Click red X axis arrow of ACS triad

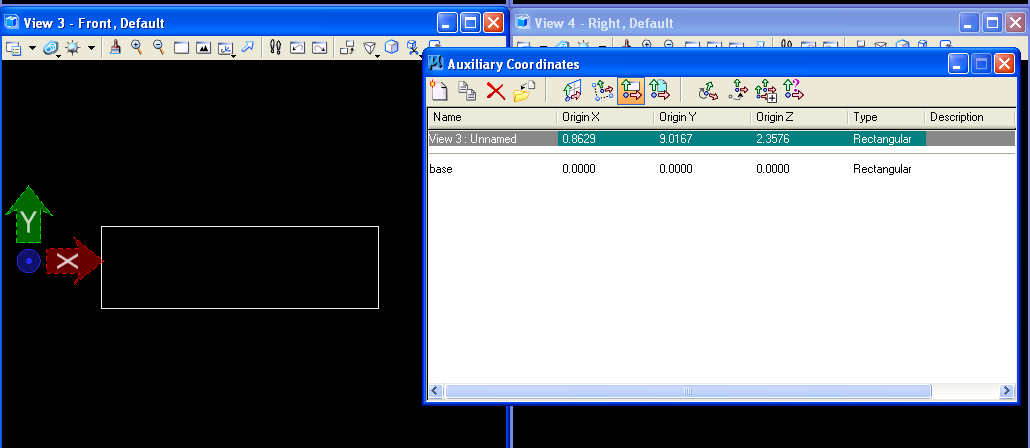click(x=74, y=261)
